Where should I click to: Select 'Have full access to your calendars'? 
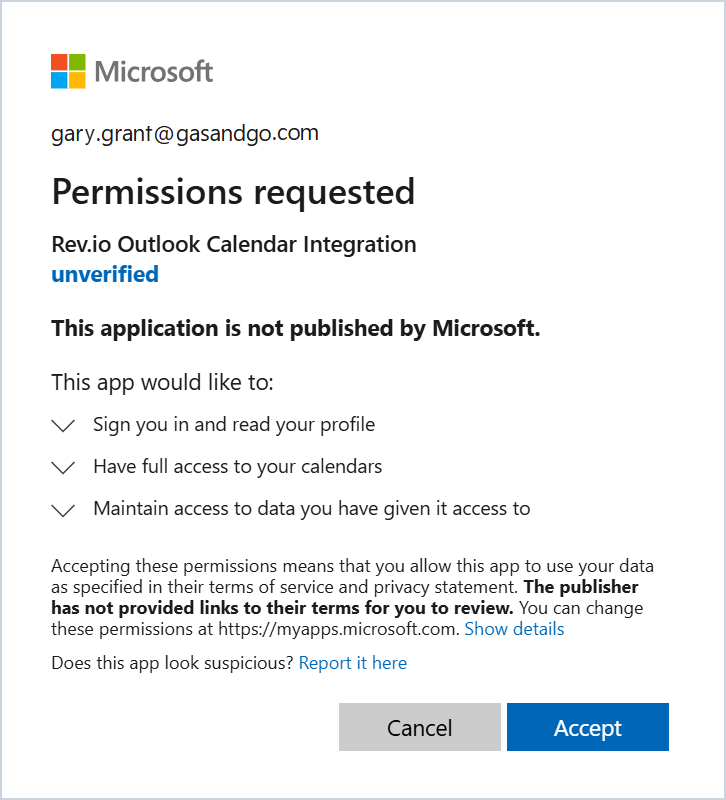click(x=237, y=467)
